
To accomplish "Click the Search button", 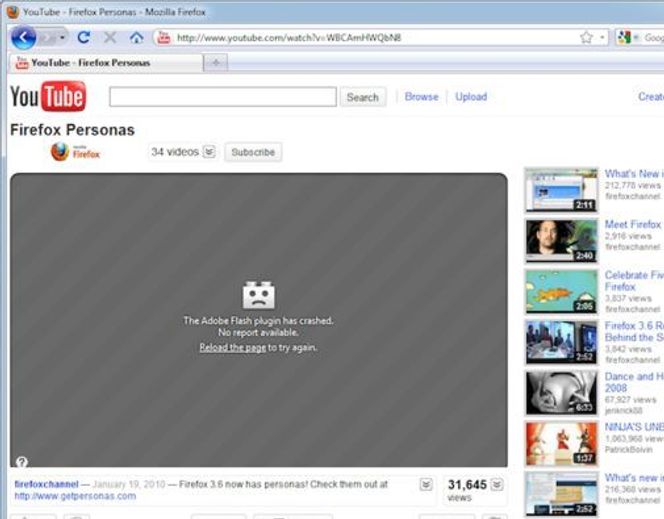I will point(363,97).
